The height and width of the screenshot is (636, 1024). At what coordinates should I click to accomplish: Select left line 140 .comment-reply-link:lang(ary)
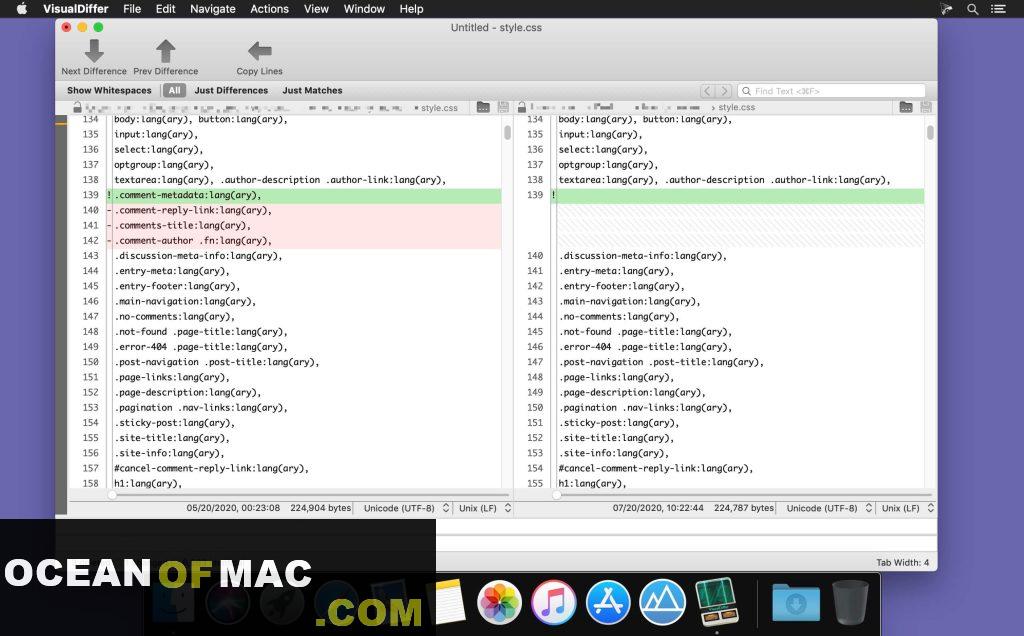coord(304,210)
